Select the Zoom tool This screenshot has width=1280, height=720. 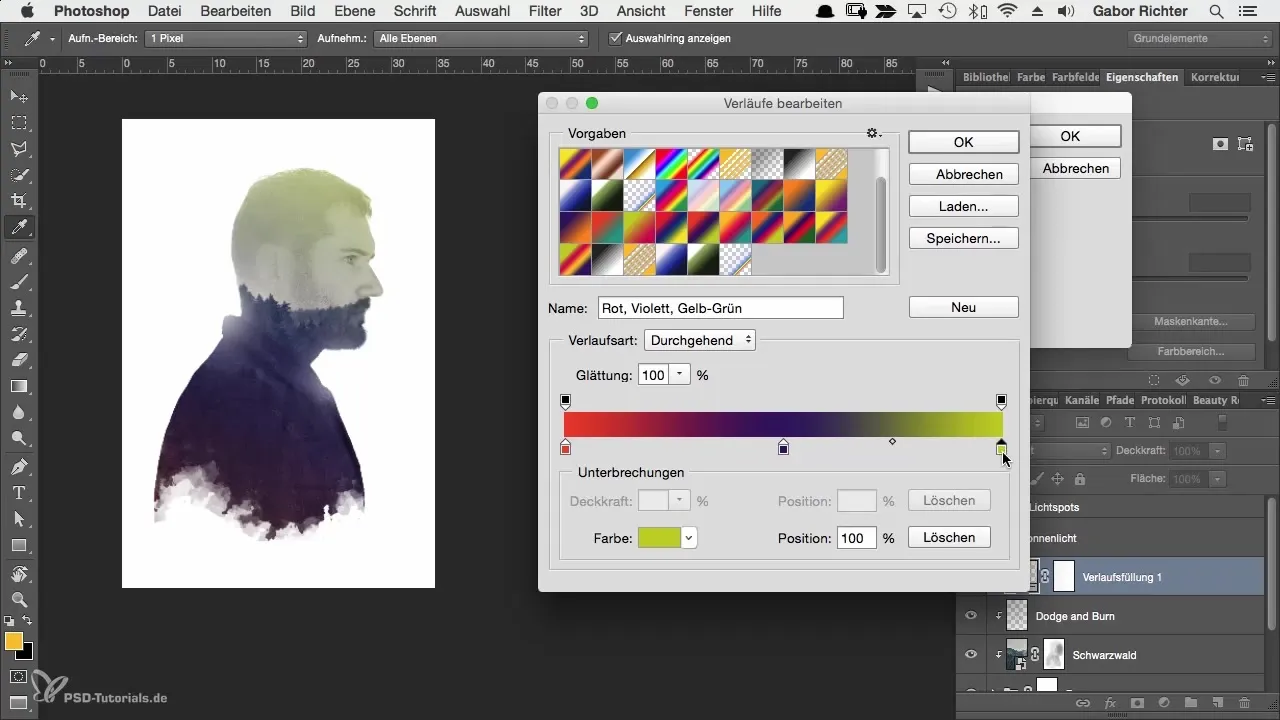click(x=19, y=600)
